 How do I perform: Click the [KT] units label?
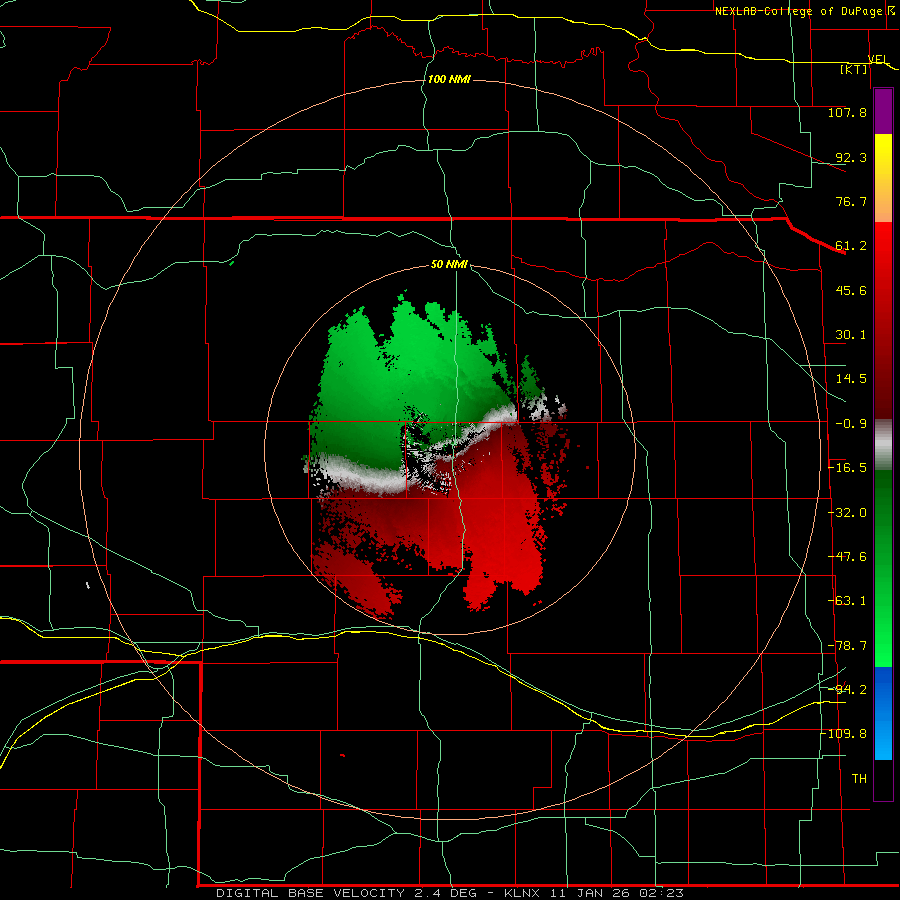(854, 69)
